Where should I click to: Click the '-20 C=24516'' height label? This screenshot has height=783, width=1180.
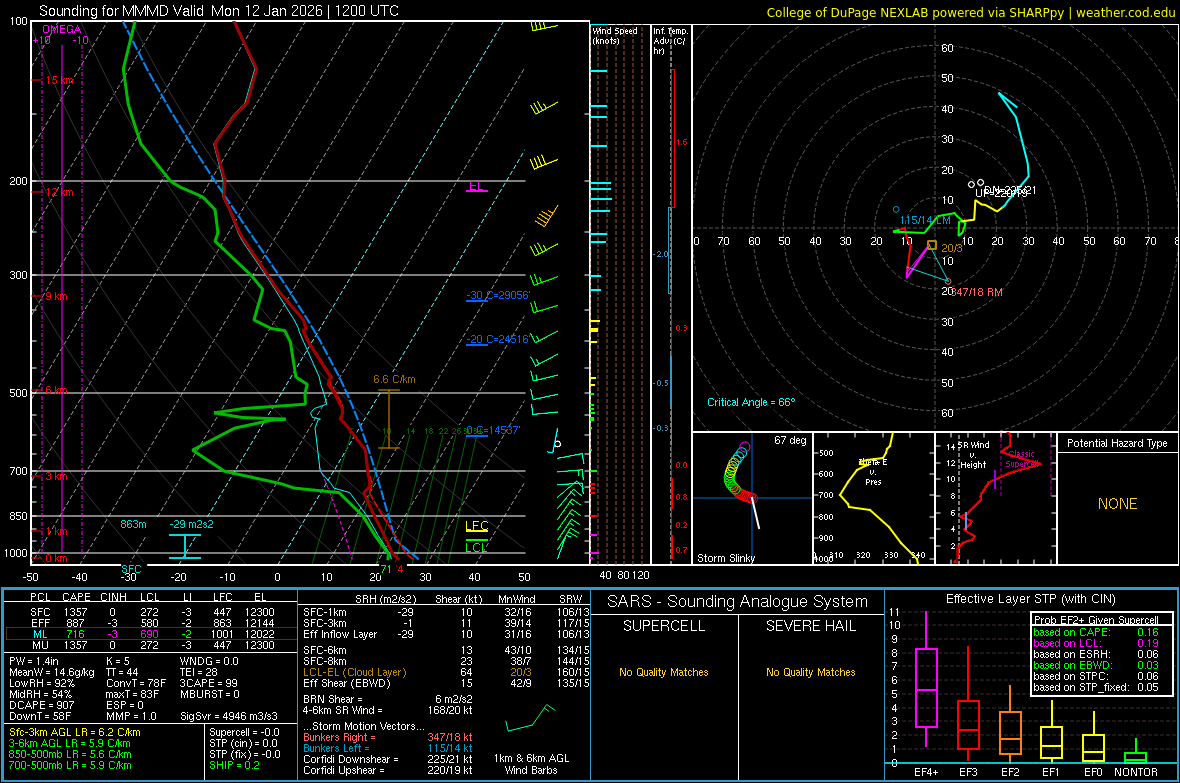pyautogui.click(x=498, y=339)
